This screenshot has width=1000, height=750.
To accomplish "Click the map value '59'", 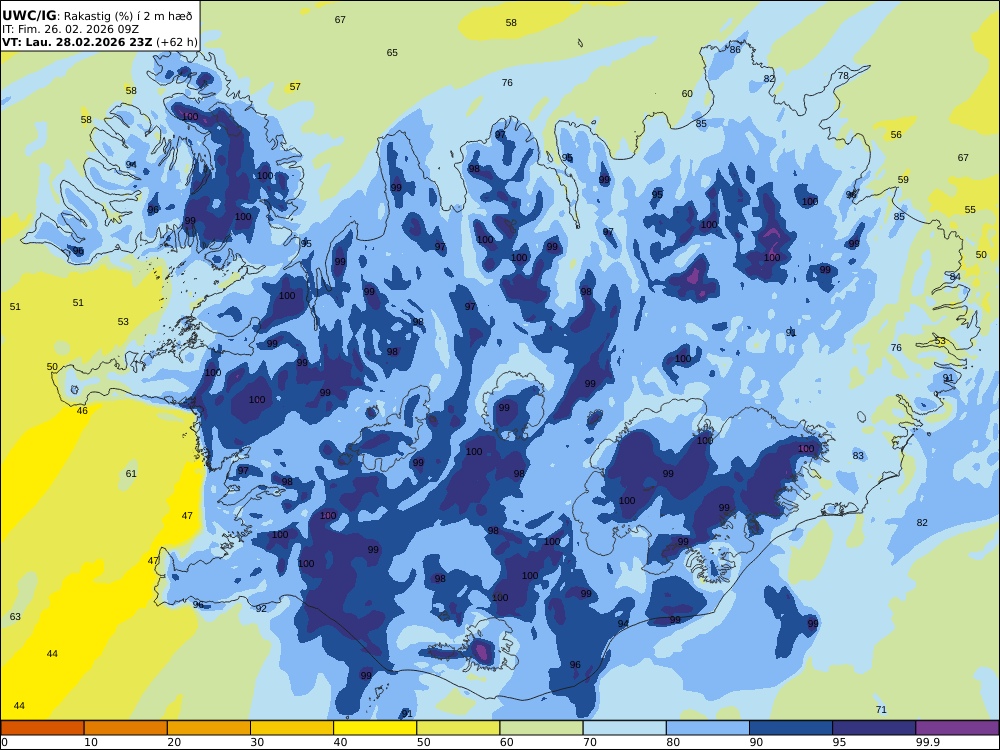I will click(x=903, y=179).
